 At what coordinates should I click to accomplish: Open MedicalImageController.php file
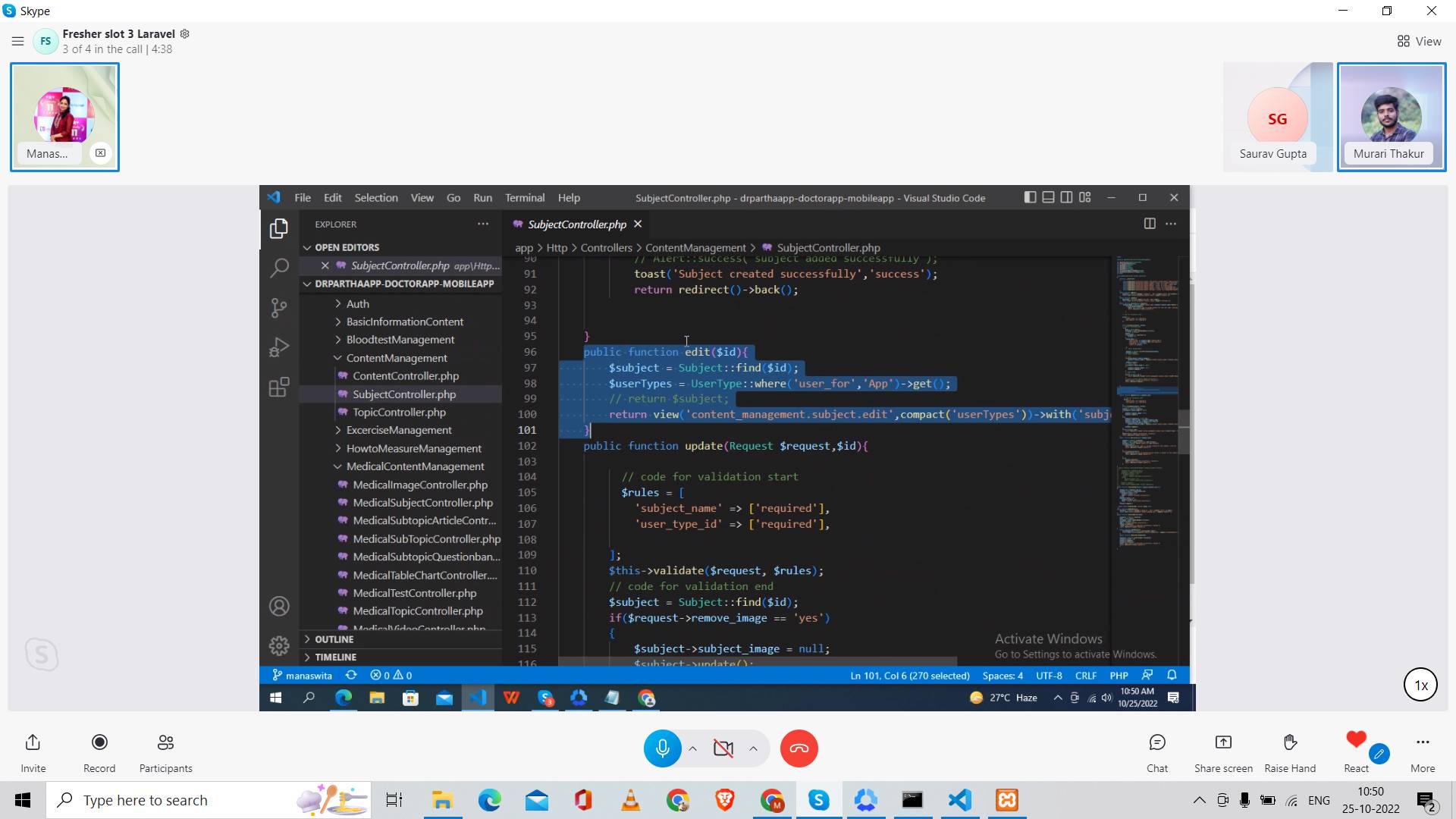pyautogui.click(x=420, y=485)
